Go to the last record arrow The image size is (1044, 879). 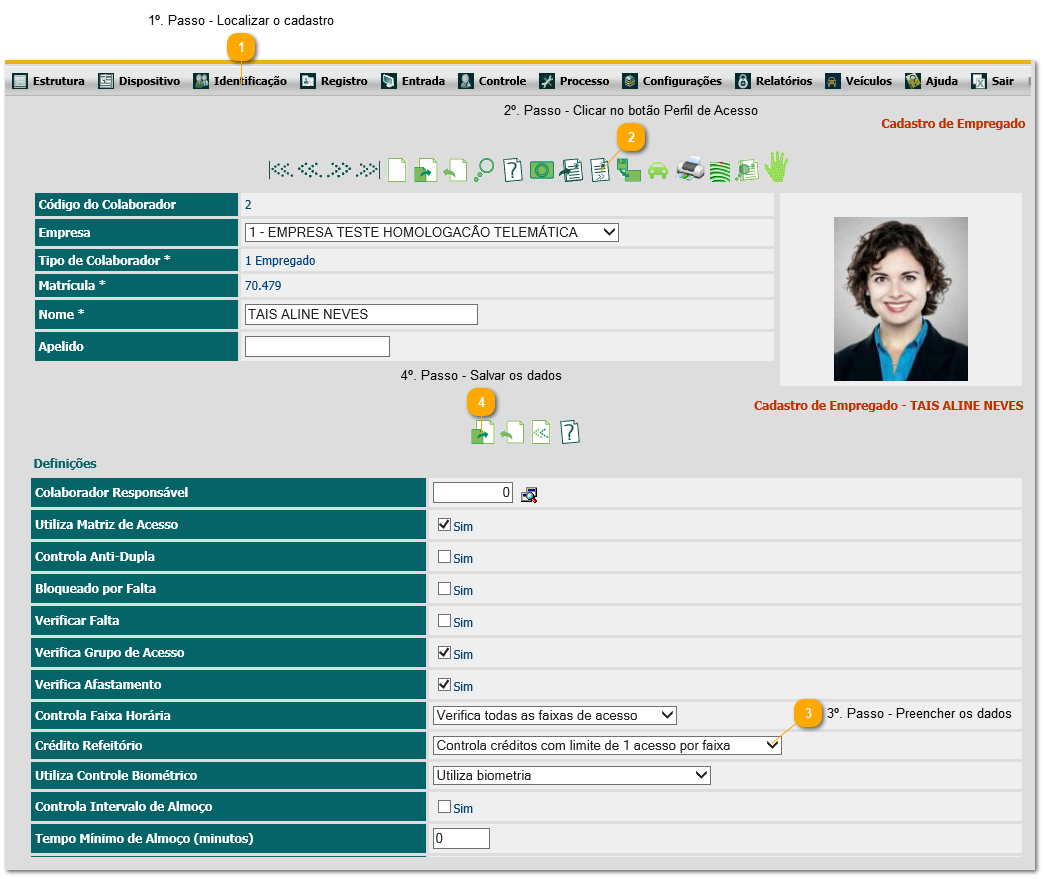[x=369, y=169]
